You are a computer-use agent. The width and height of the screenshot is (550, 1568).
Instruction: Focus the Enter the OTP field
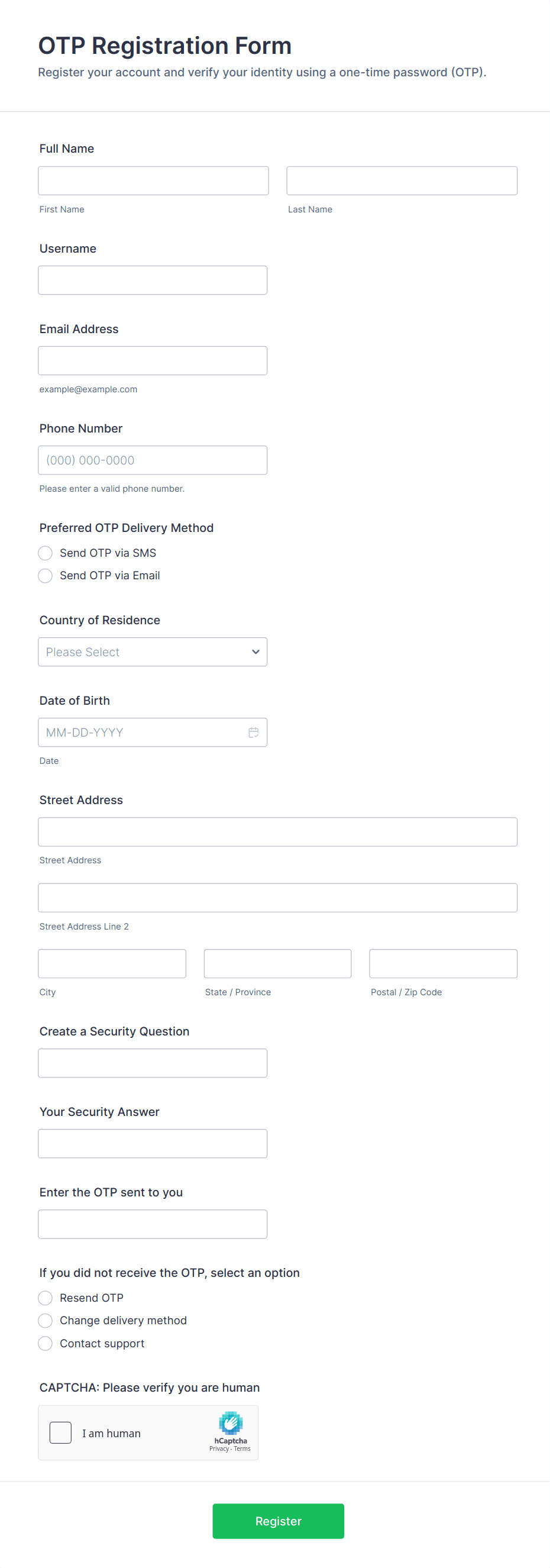tap(152, 1224)
